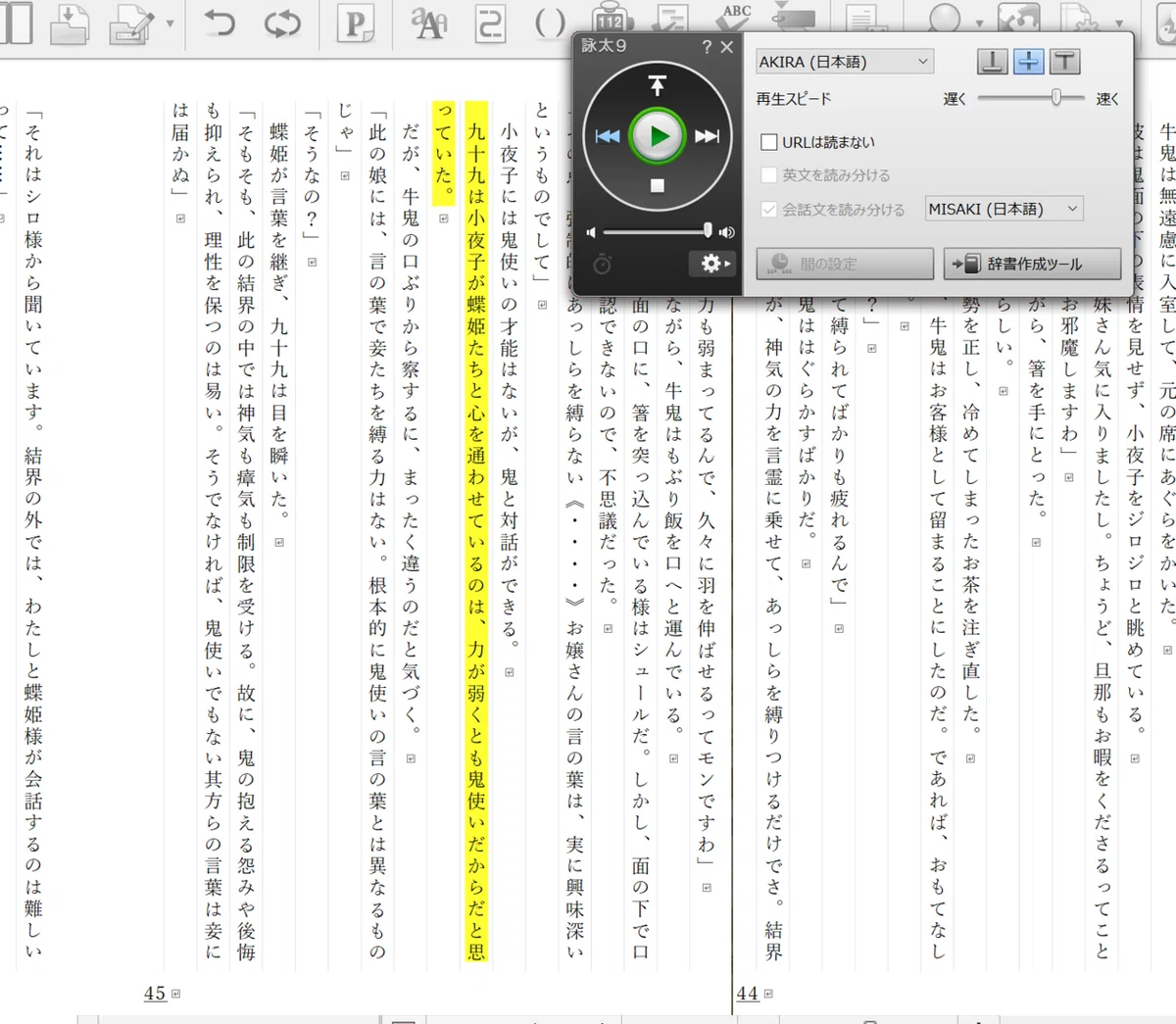This screenshot has width=1176, height=1024.
Task: Expand the arrow beside the magnifier icon
Action: point(977,23)
